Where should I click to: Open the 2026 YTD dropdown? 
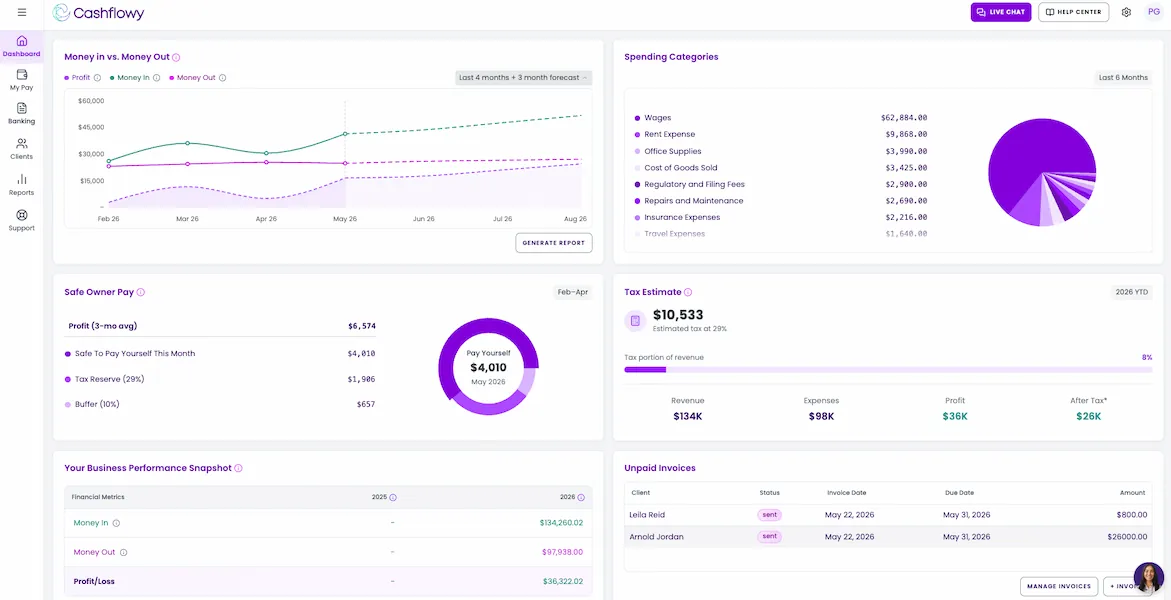[x=1131, y=292]
